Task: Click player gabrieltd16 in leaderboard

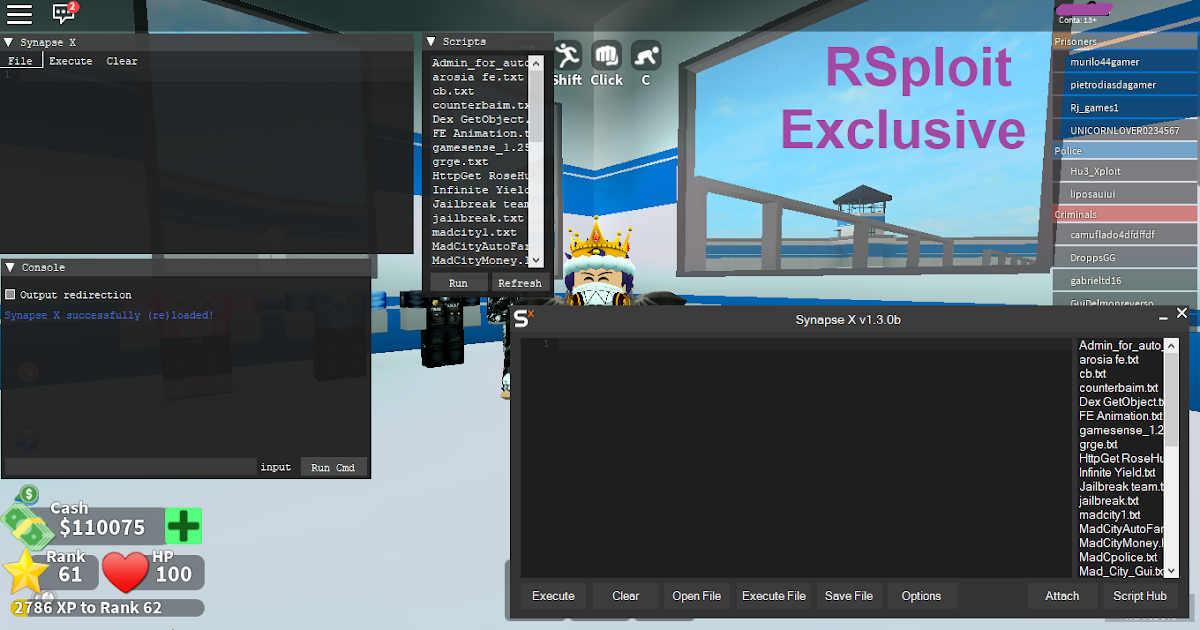Action: click(x=1125, y=280)
